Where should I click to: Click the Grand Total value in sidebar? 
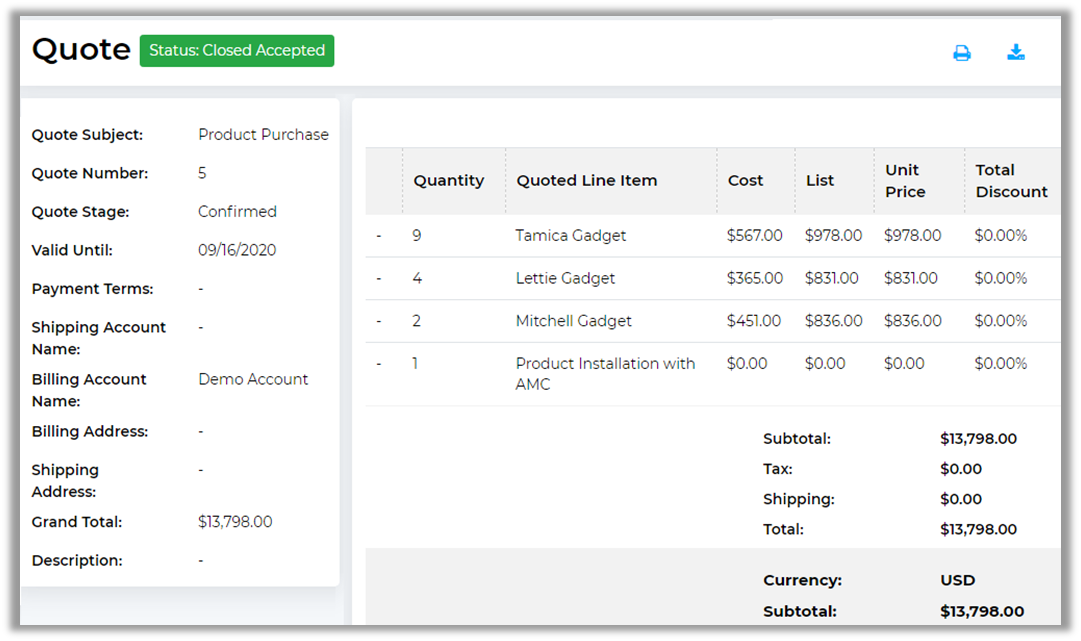click(x=235, y=522)
